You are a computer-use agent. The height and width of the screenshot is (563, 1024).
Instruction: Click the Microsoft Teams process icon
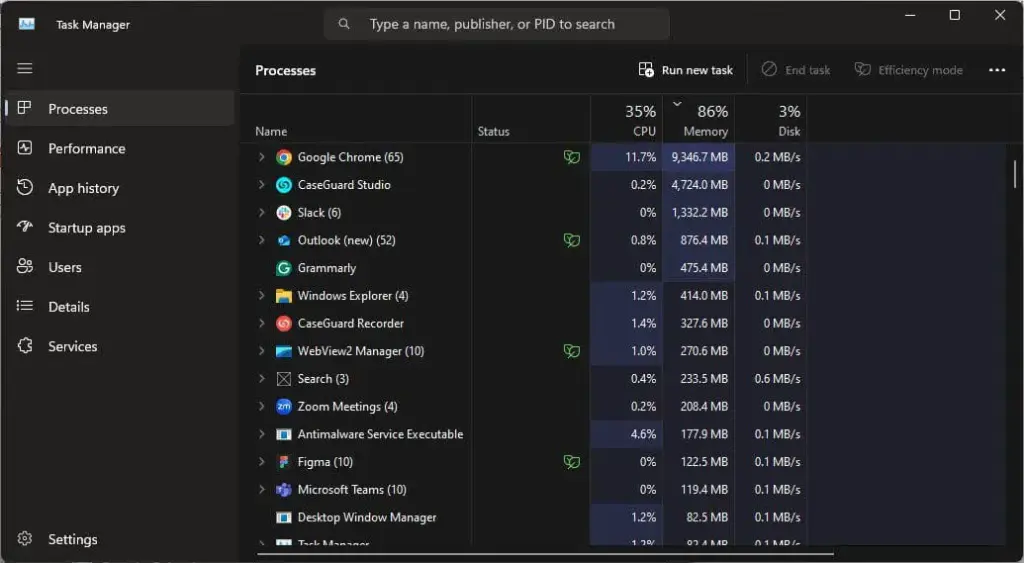coord(283,490)
